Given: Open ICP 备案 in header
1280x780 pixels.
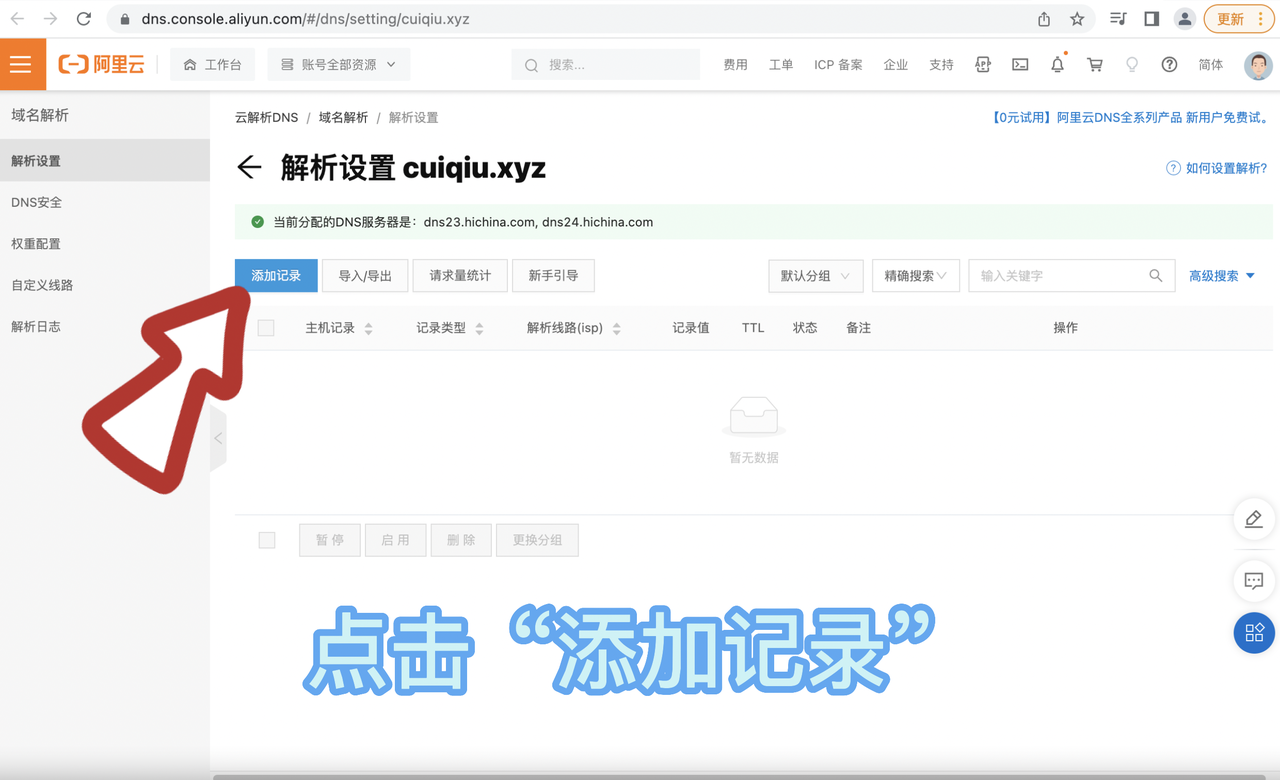Looking at the screenshot, I should [838, 64].
